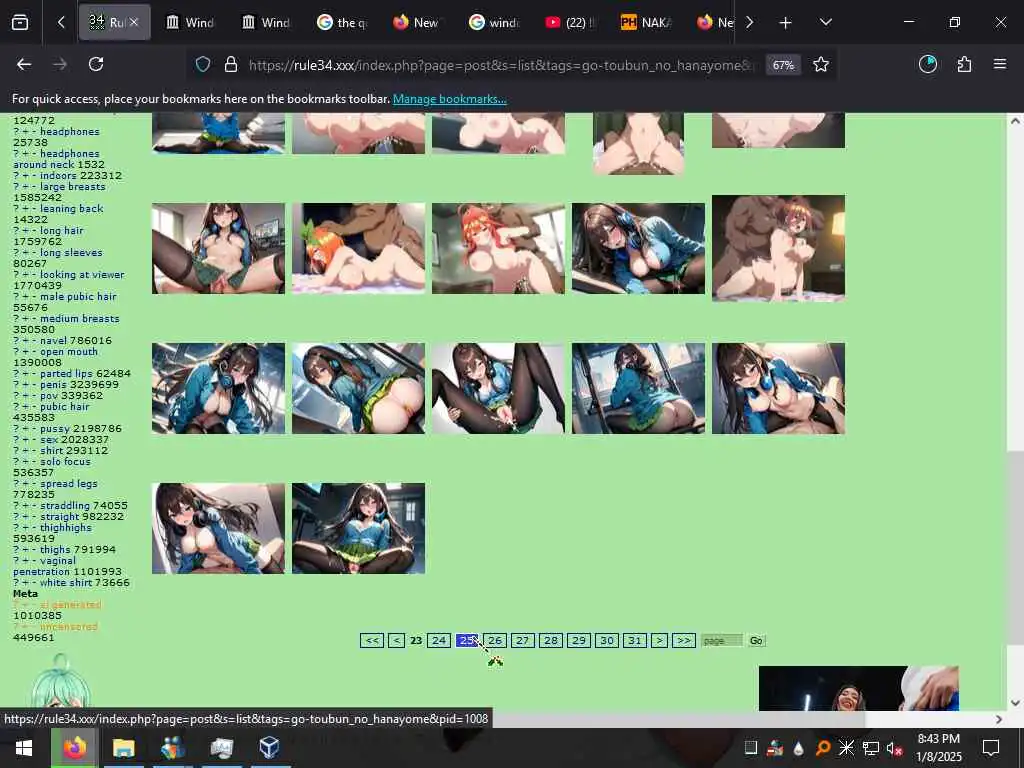Open results page 31
This screenshot has width=1024, height=768.
point(635,641)
